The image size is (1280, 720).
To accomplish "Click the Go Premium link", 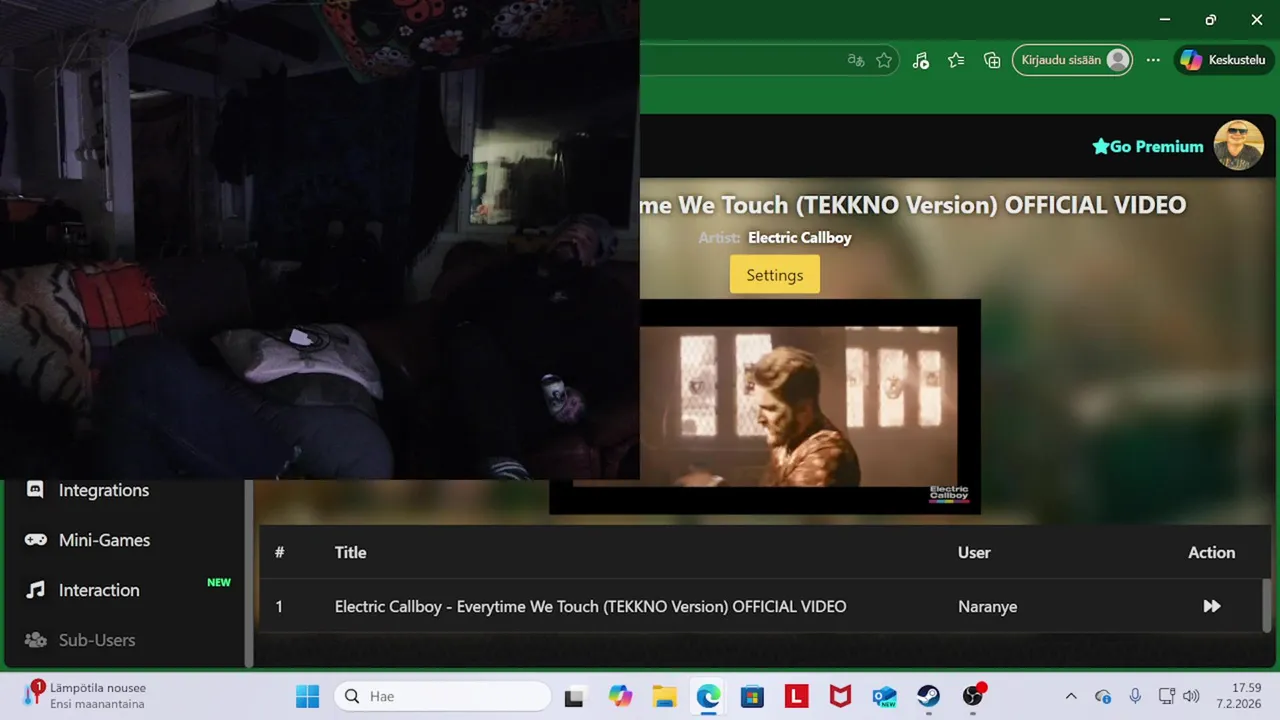I will 1148,146.
